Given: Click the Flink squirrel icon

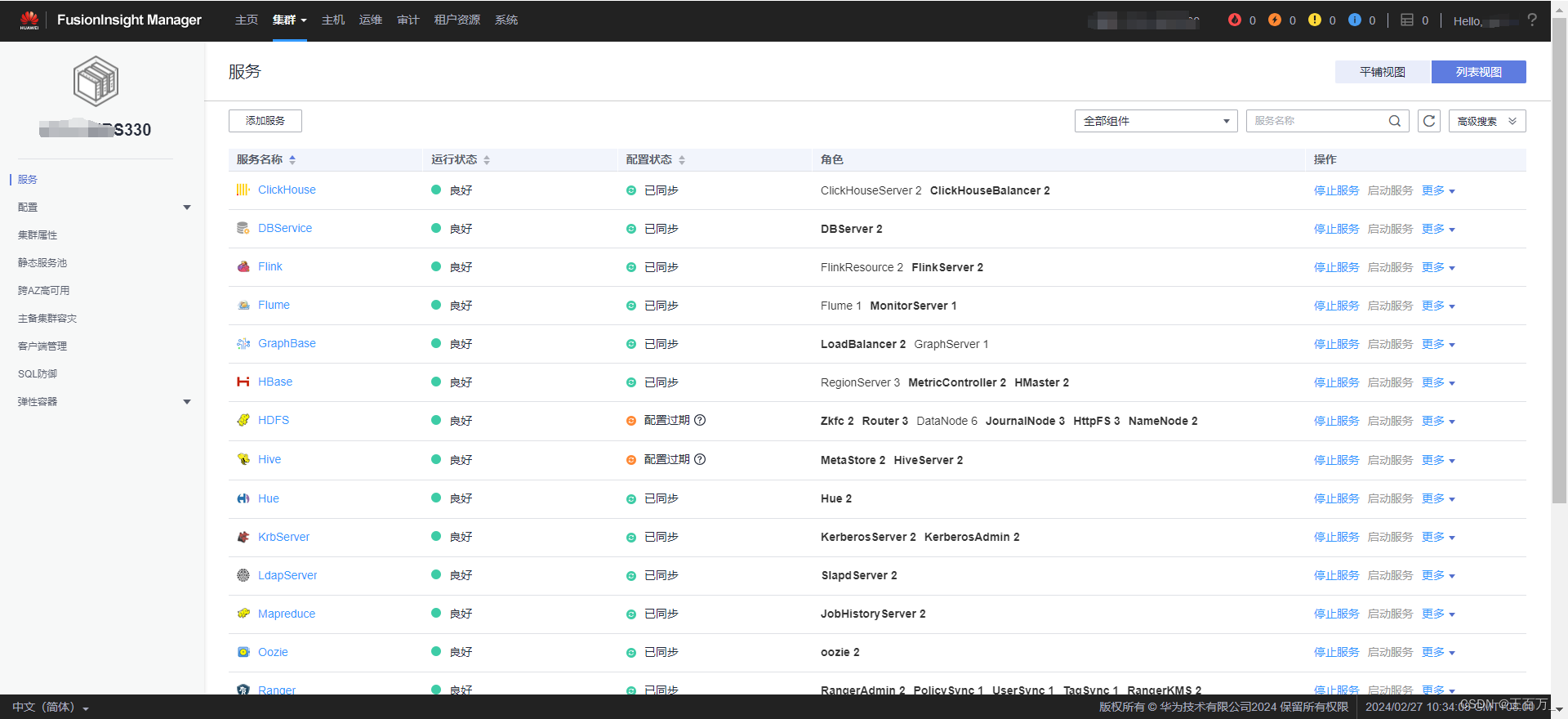Looking at the screenshot, I should [x=243, y=266].
